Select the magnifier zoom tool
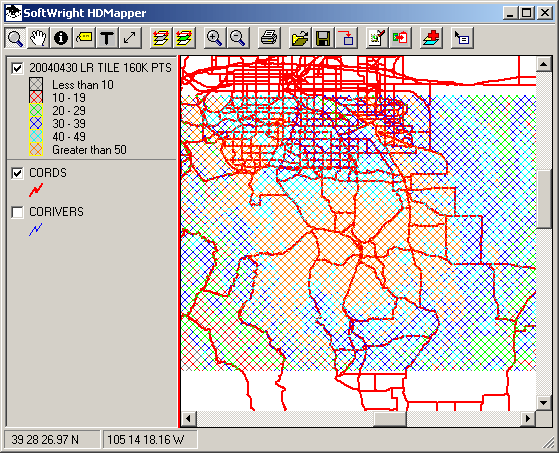The height and width of the screenshot is (453, 559). click(x=15, y=38)
